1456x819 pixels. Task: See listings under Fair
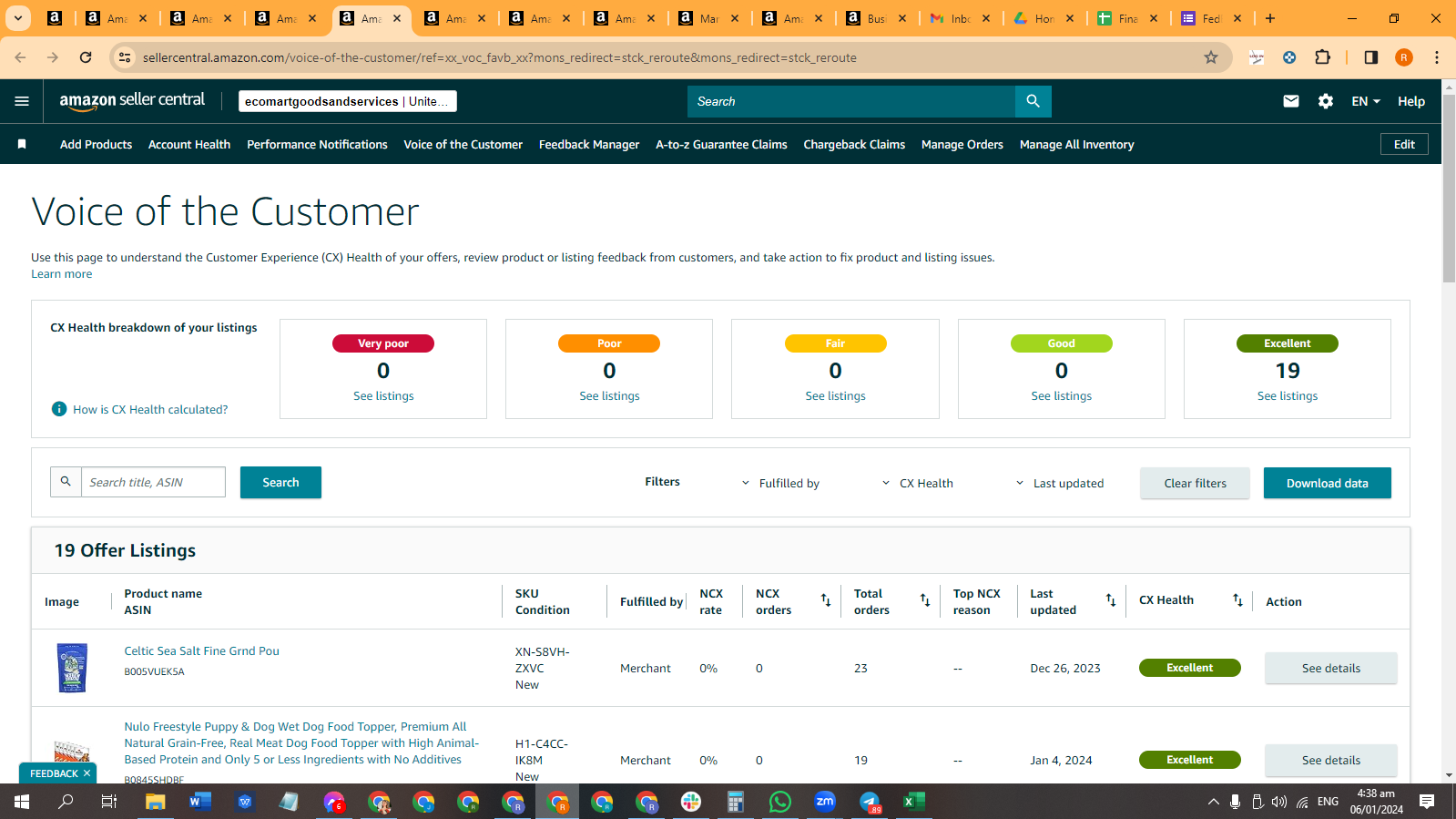(x=835, y=396)
